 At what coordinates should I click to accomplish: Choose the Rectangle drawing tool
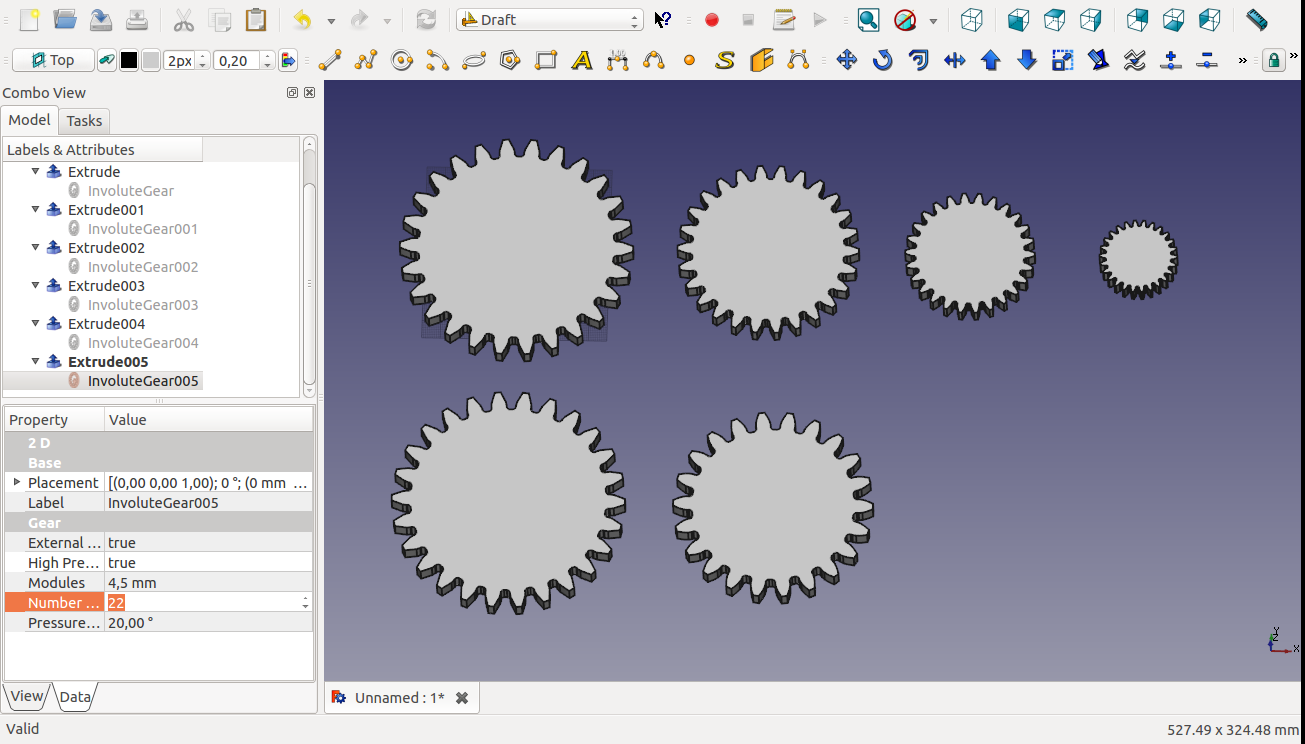(546, 61)
